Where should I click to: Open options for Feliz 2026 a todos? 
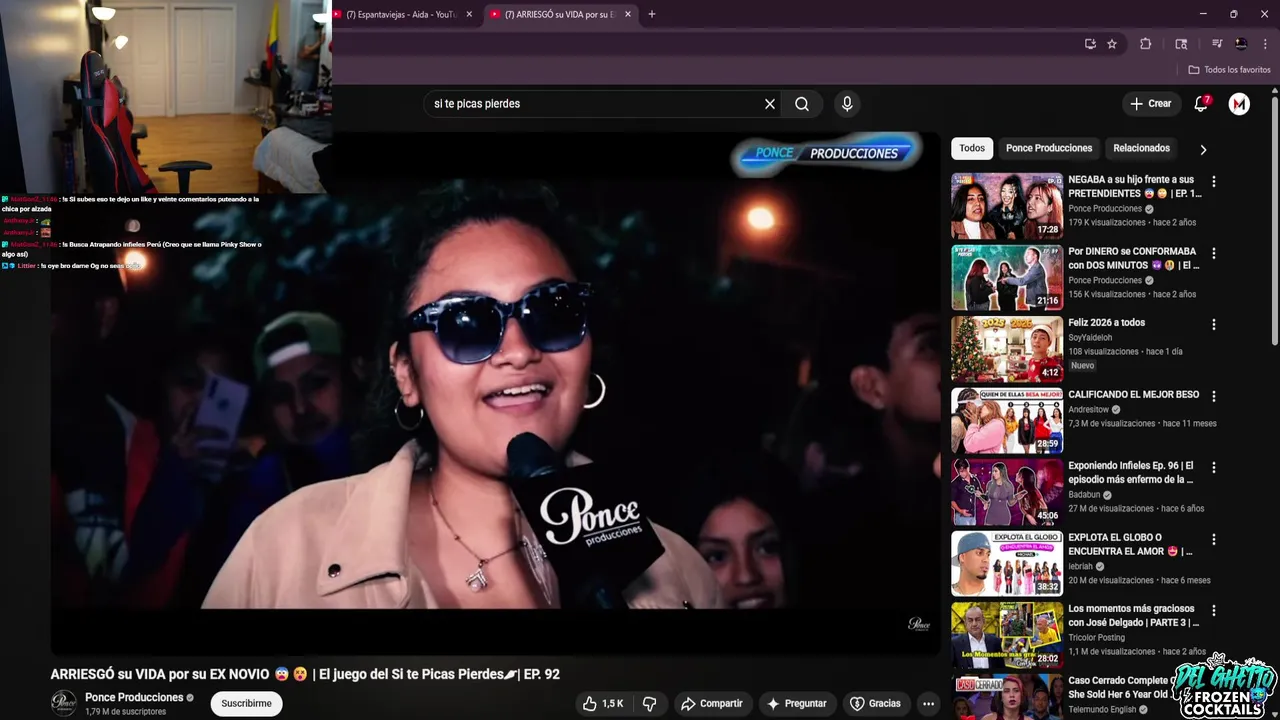1214,325
